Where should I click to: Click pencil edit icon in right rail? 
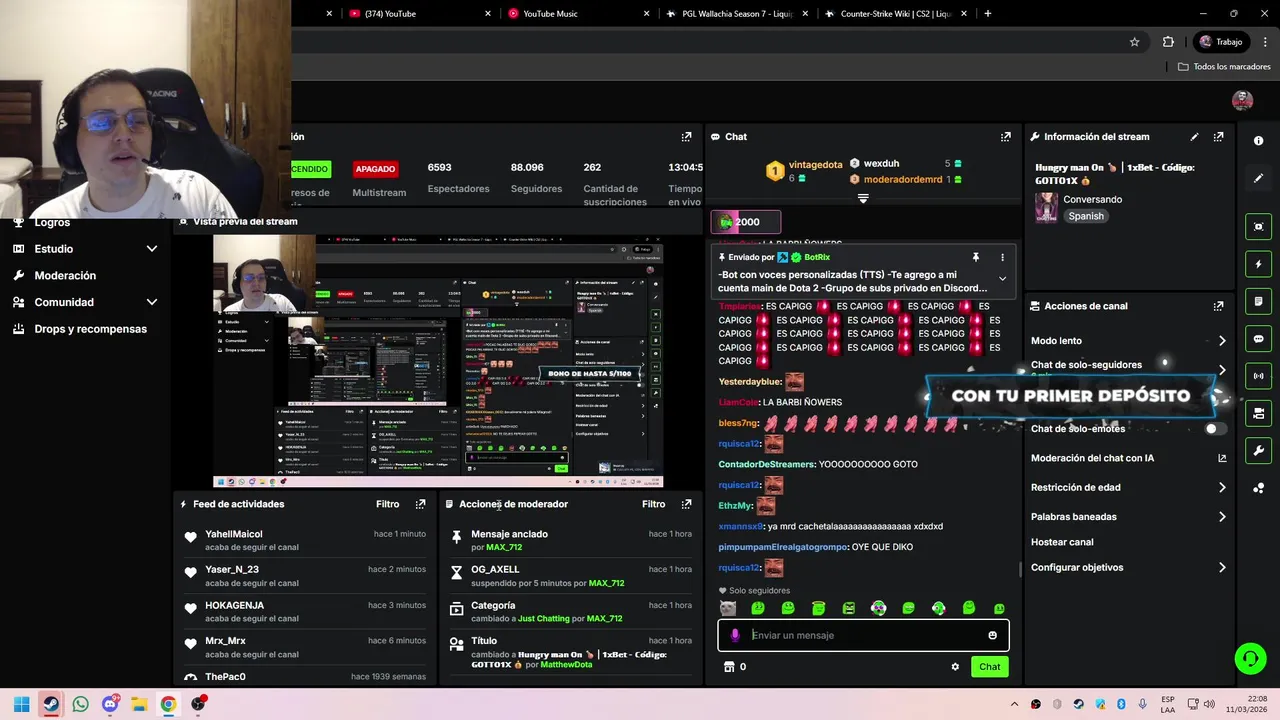click(1258, 178)
